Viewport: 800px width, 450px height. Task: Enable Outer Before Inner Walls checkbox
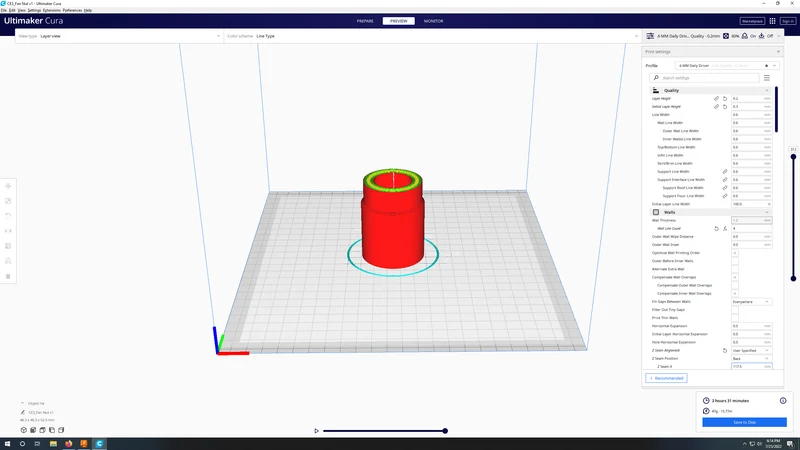point(735,261)
